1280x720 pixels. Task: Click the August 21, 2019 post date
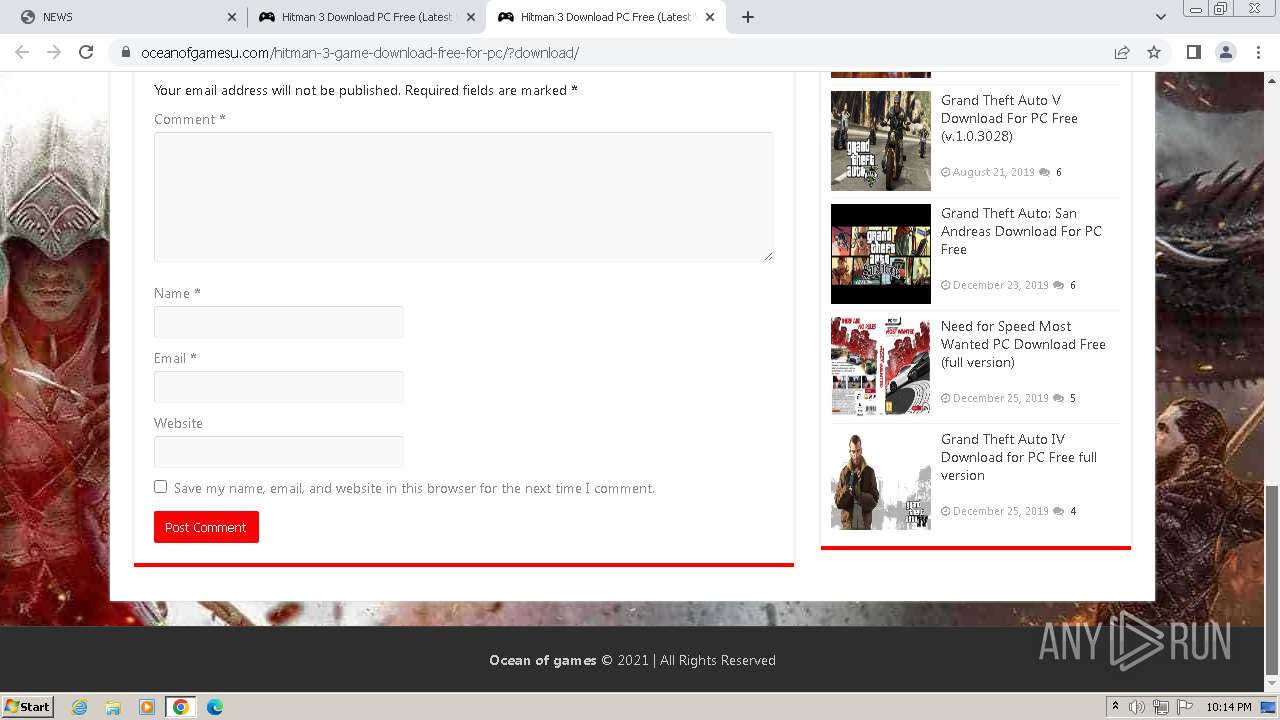click(x=993, y=172)
